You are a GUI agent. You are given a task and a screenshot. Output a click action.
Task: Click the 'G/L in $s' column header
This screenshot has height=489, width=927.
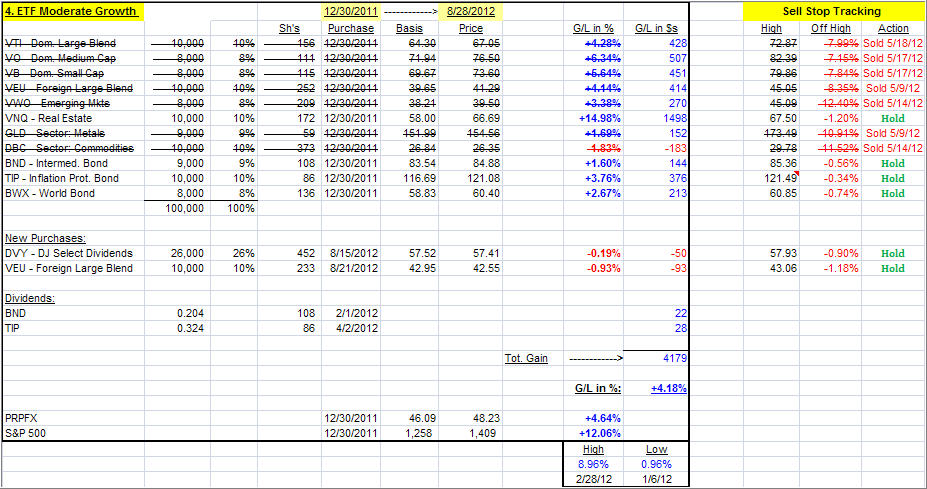[656, 28]
